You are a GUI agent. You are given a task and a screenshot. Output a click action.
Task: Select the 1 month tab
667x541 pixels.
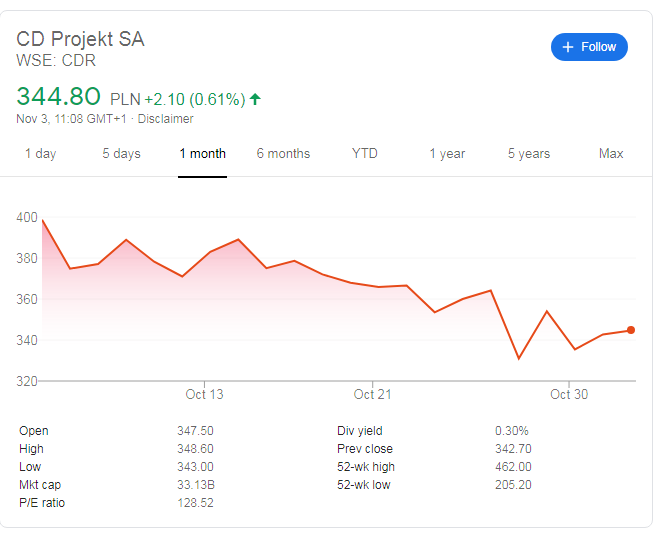202,154
